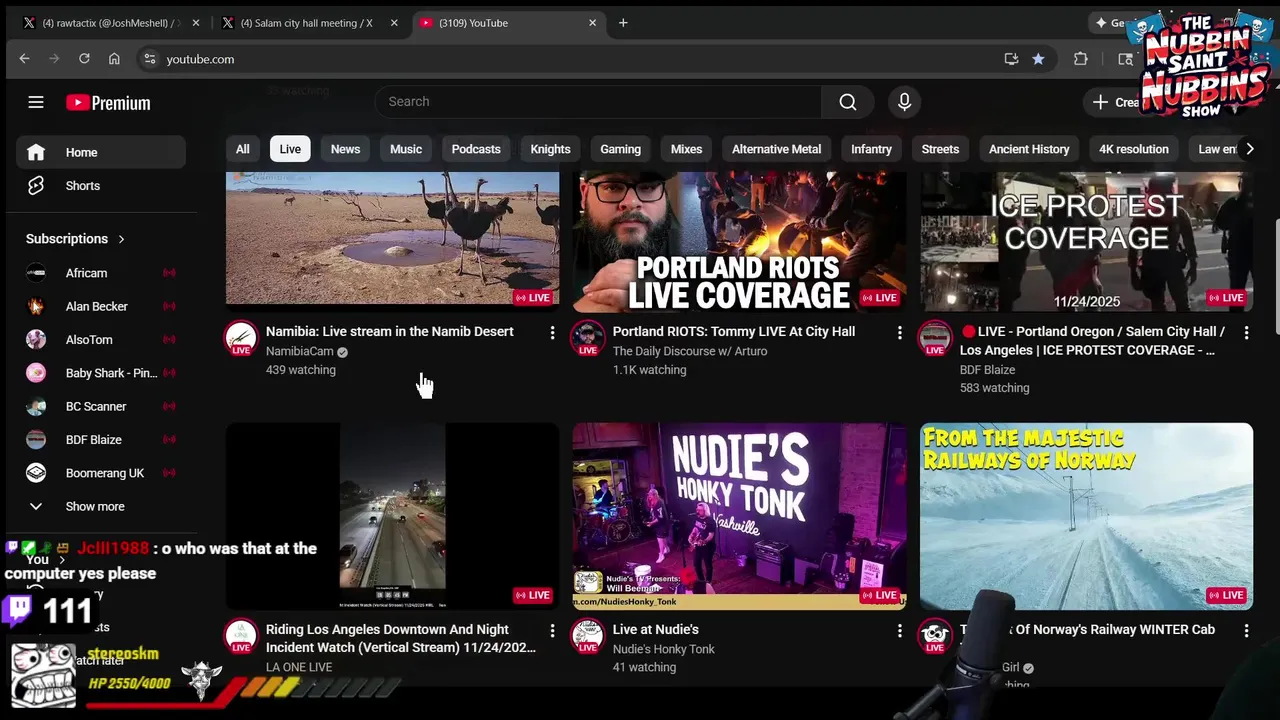Go back with browser back arrow

[24, 59]
